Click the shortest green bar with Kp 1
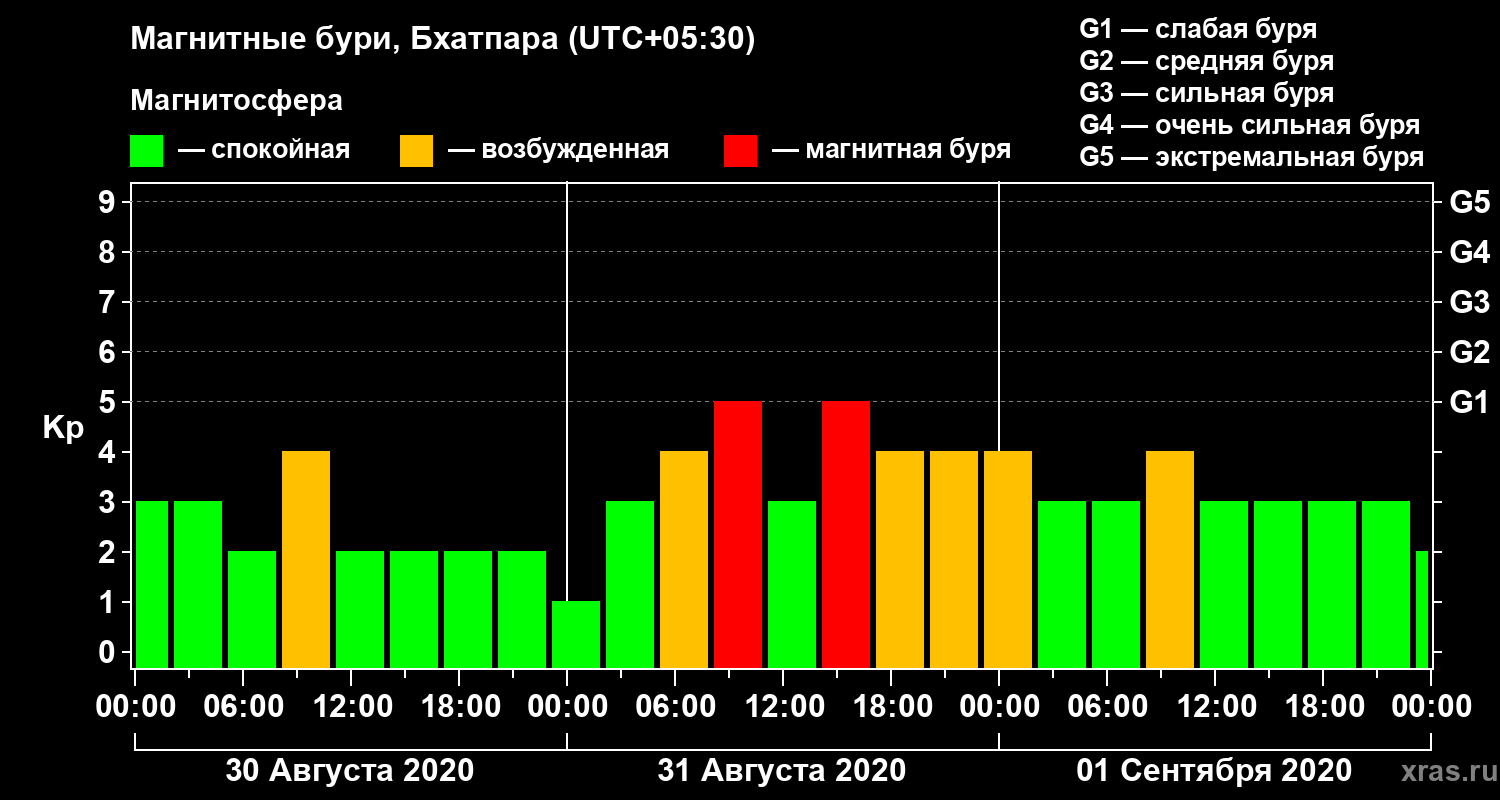This screenshot has height=800, width=1500. (x=576, y=634)
